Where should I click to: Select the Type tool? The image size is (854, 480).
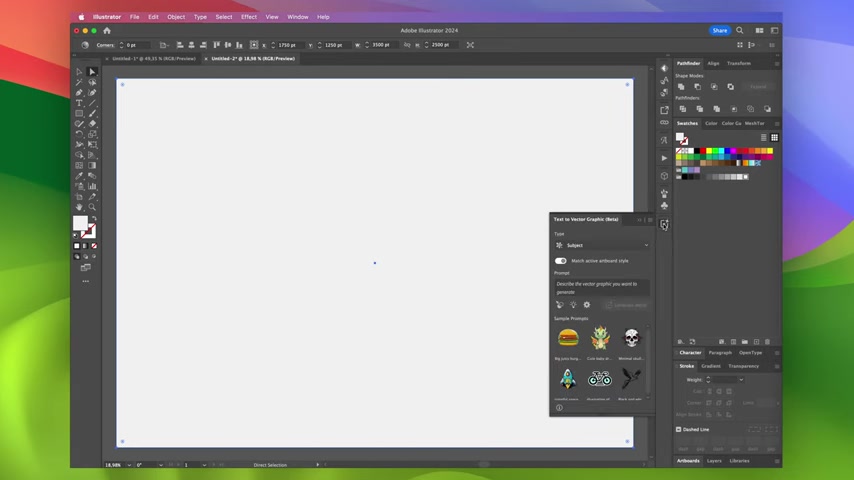(x=79, y=103)
